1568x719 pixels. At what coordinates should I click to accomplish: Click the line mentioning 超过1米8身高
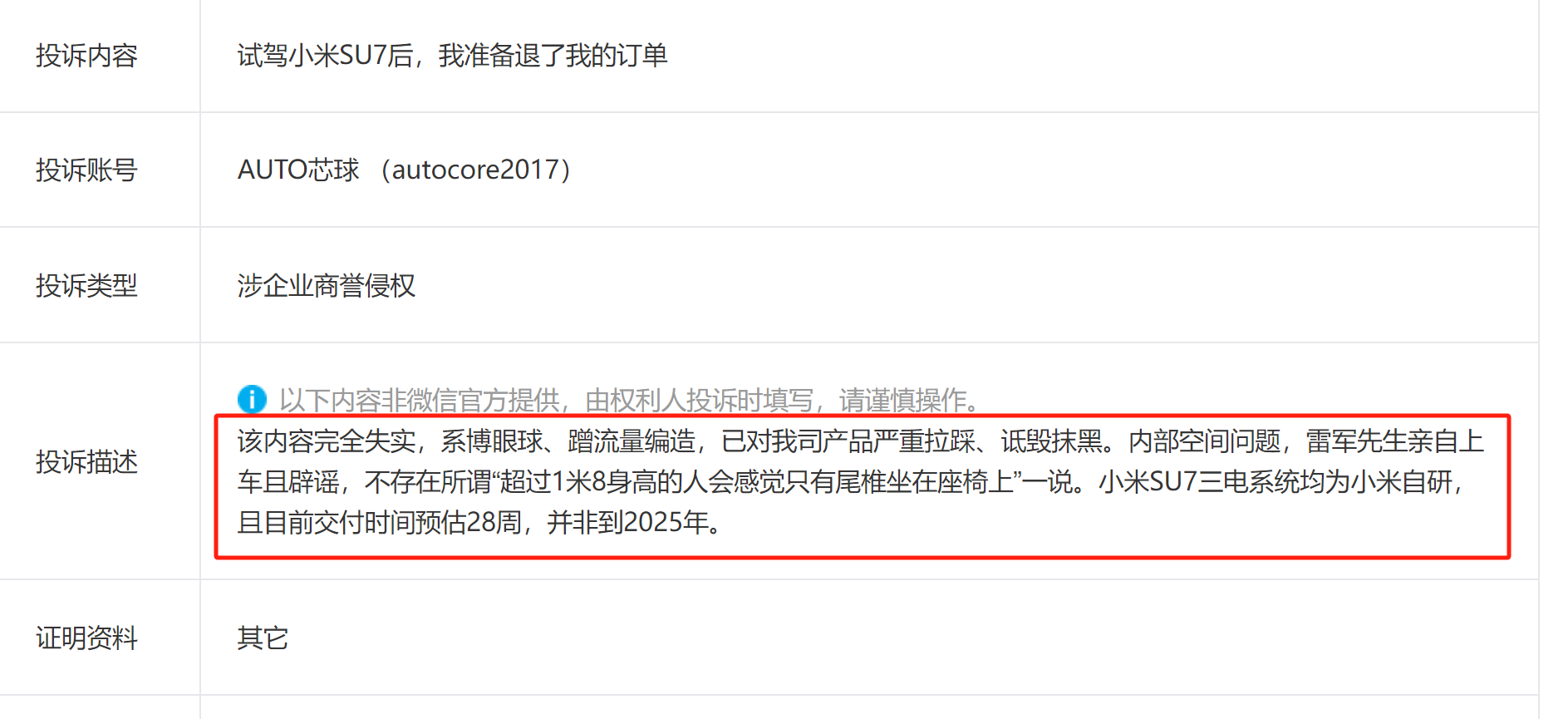[x=852, y=482]
